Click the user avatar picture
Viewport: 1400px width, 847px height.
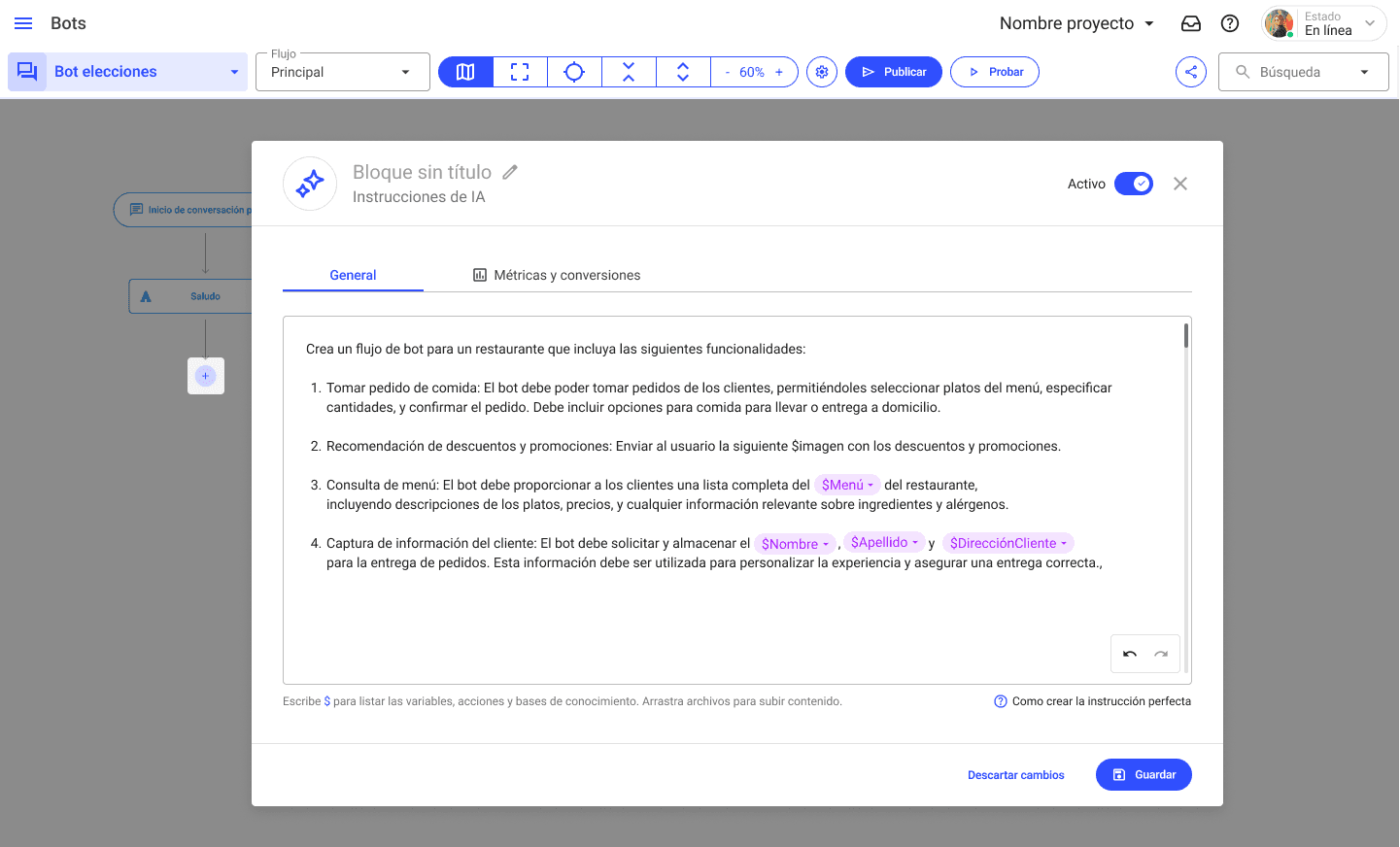(1280, 23)
